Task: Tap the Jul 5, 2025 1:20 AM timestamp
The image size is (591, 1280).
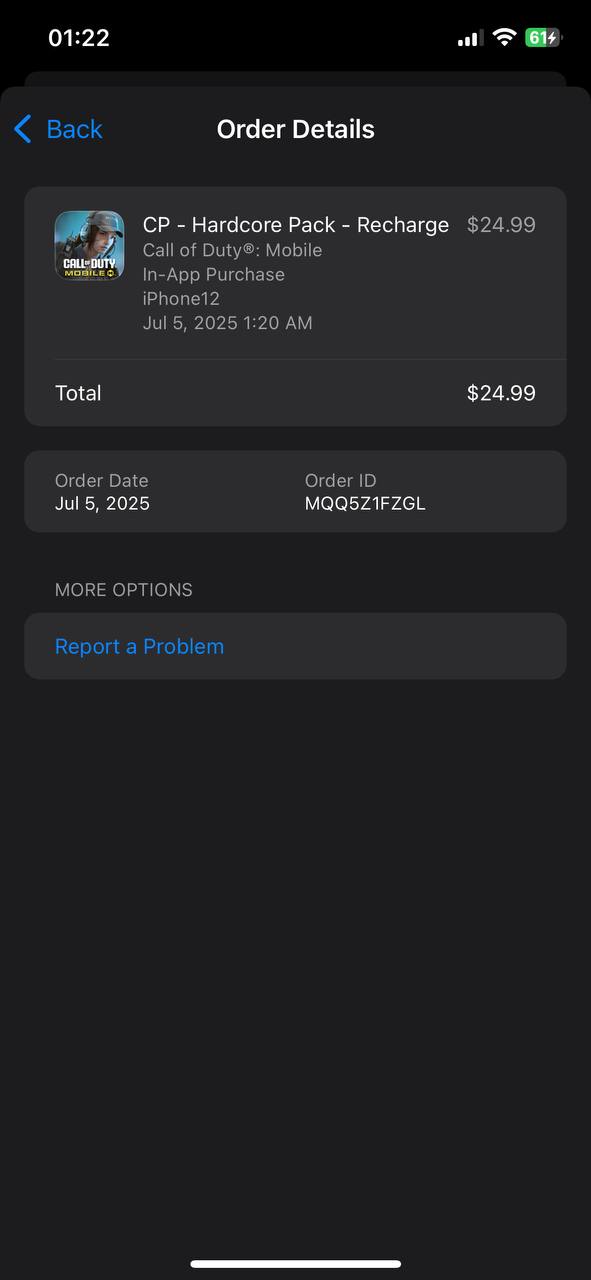Action: pos(228,322)
